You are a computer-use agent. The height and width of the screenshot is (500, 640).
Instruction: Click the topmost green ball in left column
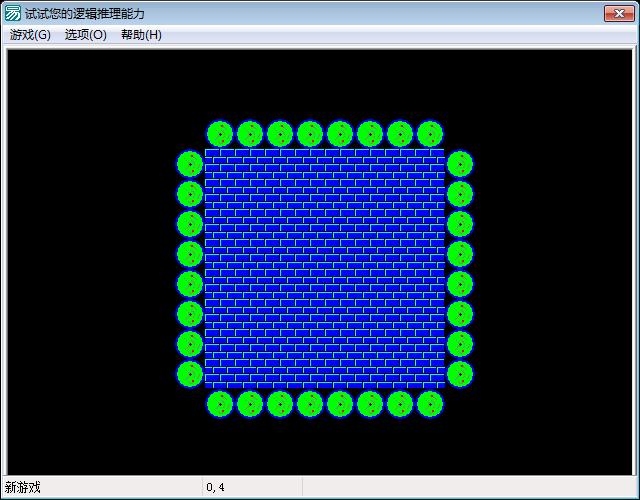point(190,164)
